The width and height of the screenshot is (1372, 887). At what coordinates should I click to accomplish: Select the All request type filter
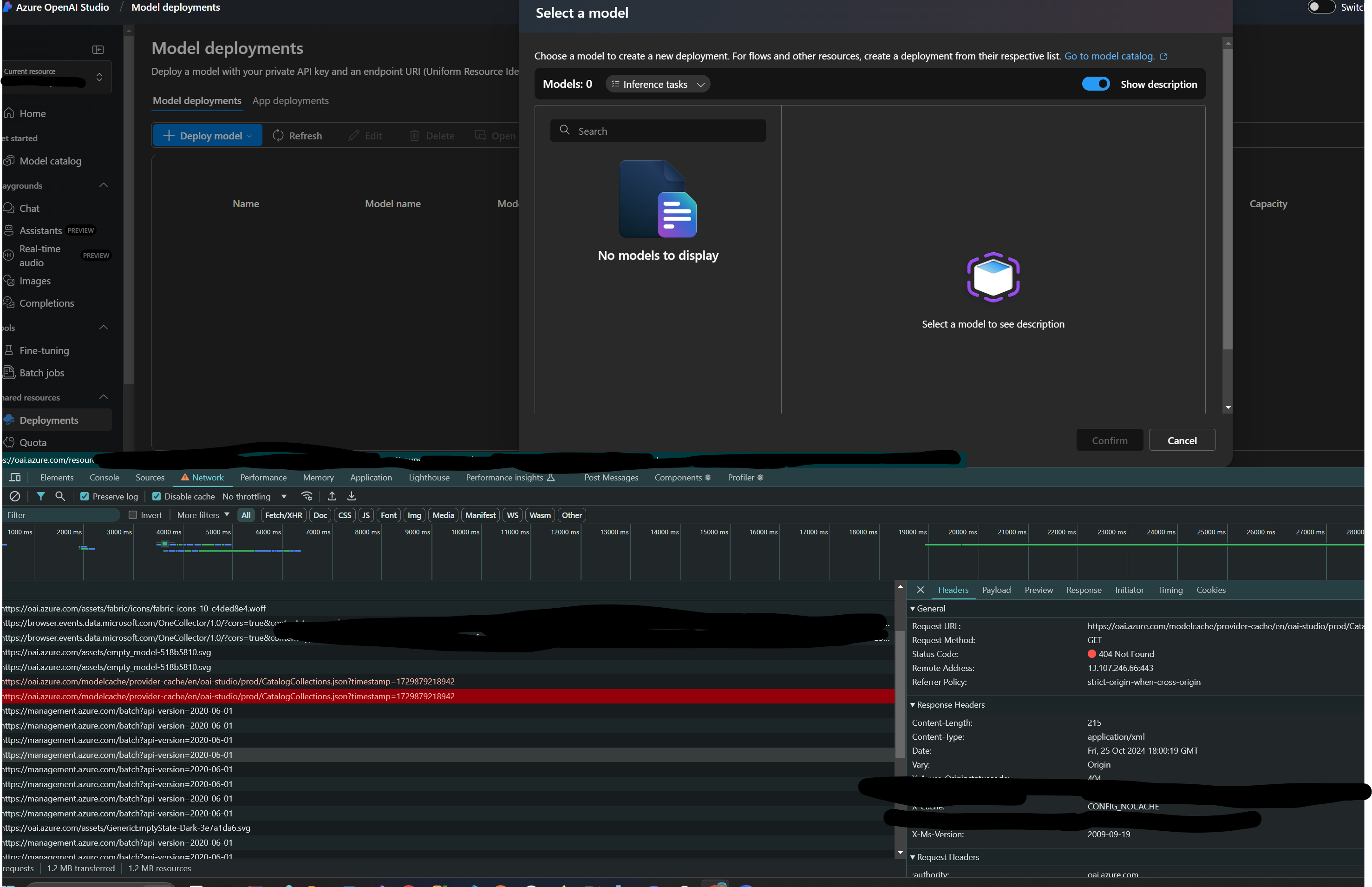pyautogui.click(x=246, y=515)
